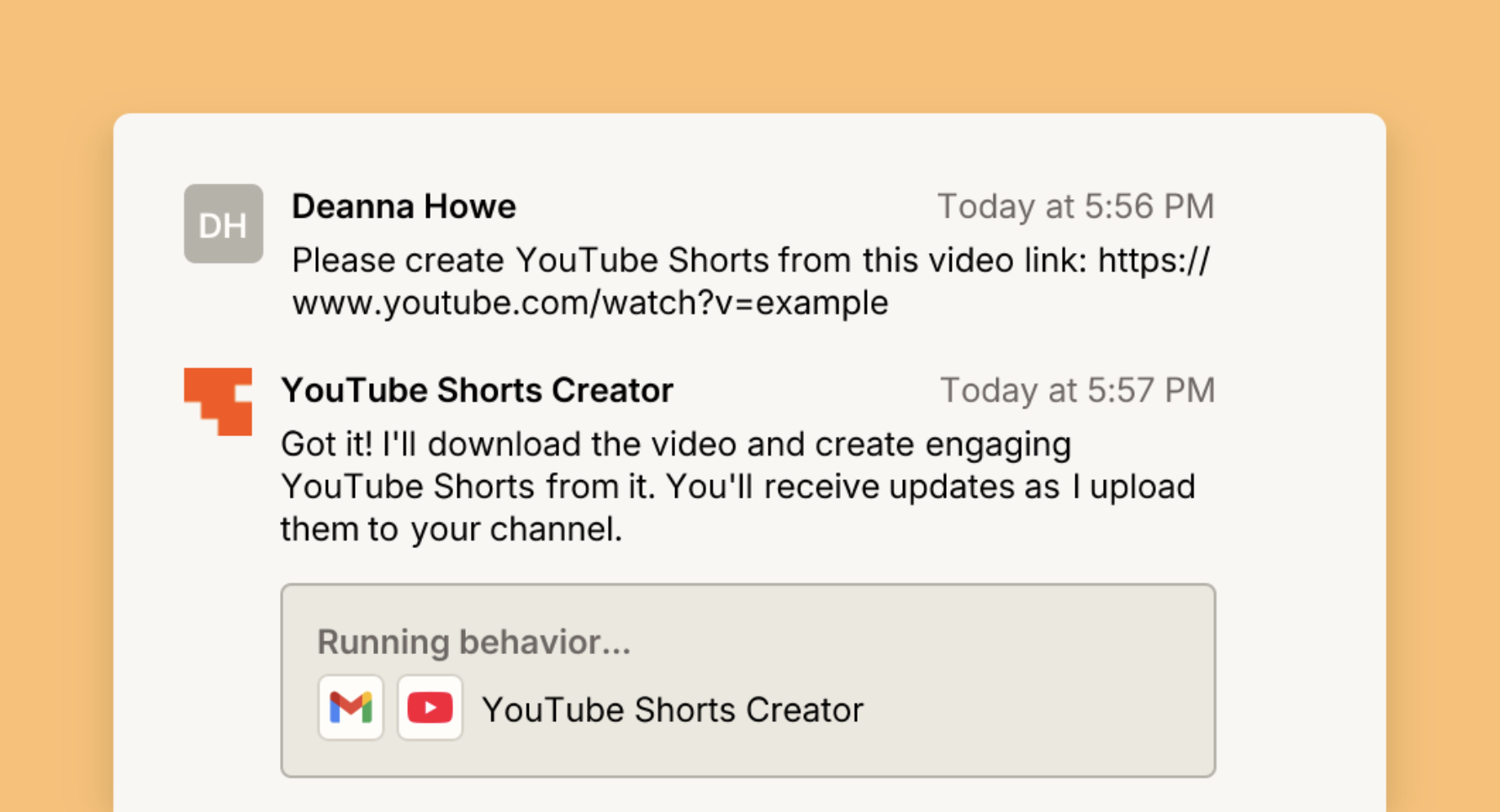
Task: Click the YouTube icon in the running behavior card
Action: (430, 707)
